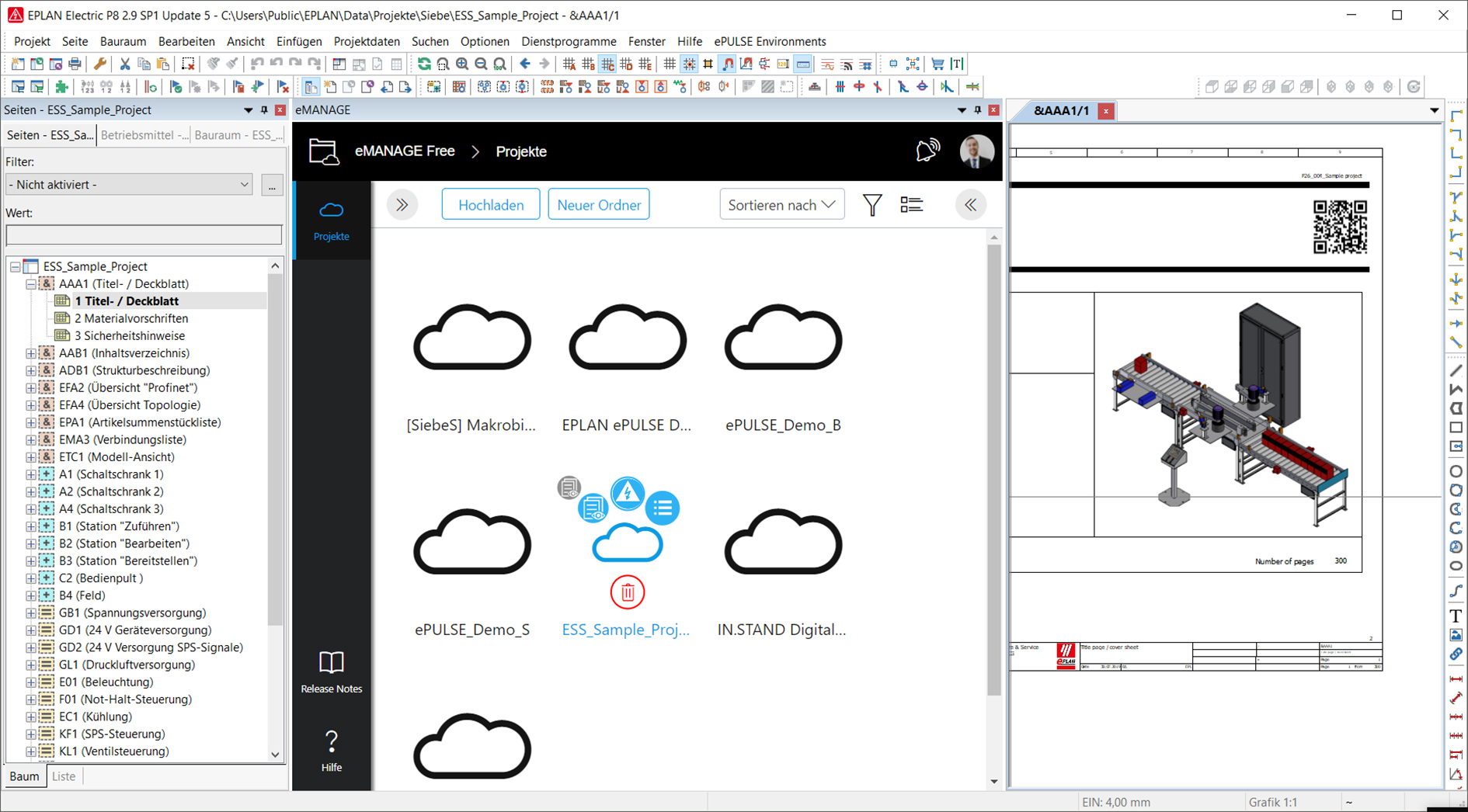Click the Hilfe question mark icon
Viewport: 1468px width, 812px height.
[x=331, y=750]
